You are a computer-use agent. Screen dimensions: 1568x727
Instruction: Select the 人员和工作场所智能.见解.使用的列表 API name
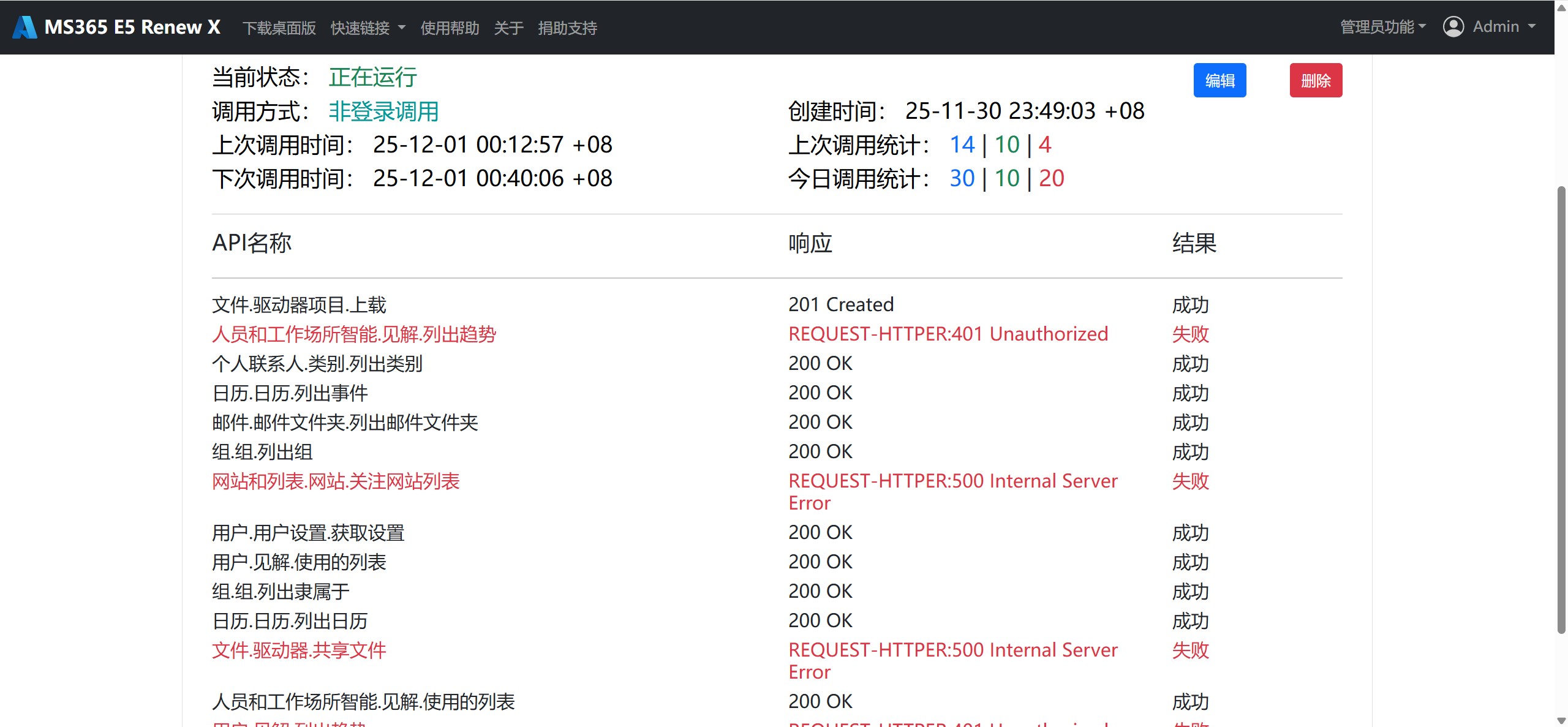(363, 702)
